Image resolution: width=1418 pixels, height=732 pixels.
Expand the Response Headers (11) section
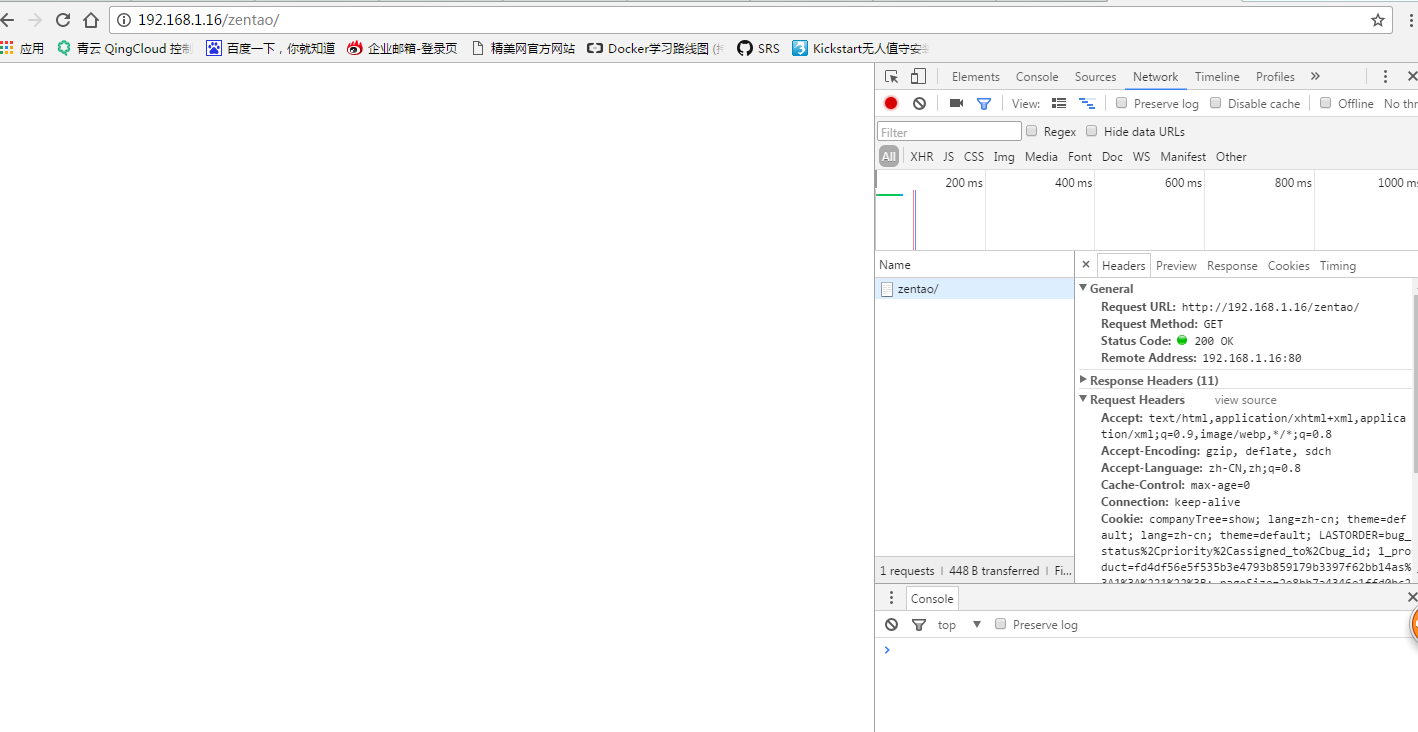pyautogui.click(x=1083, y=380)
